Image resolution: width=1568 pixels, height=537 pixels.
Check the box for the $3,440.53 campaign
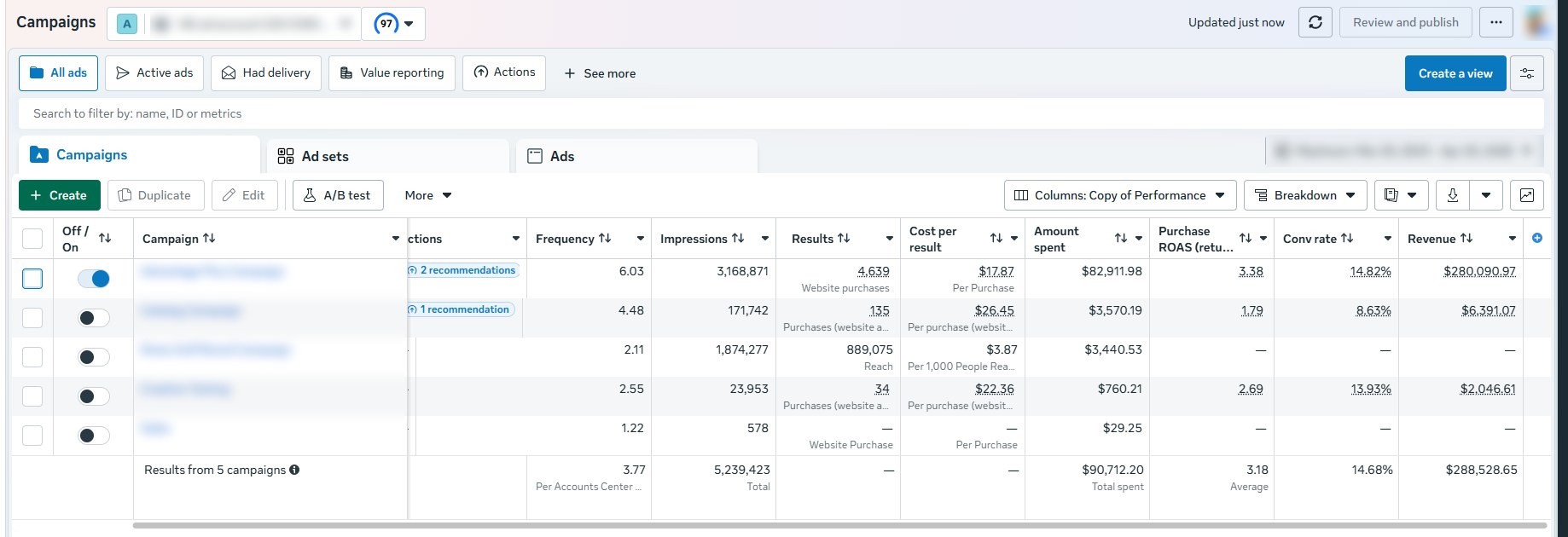[x=32, y=357]
